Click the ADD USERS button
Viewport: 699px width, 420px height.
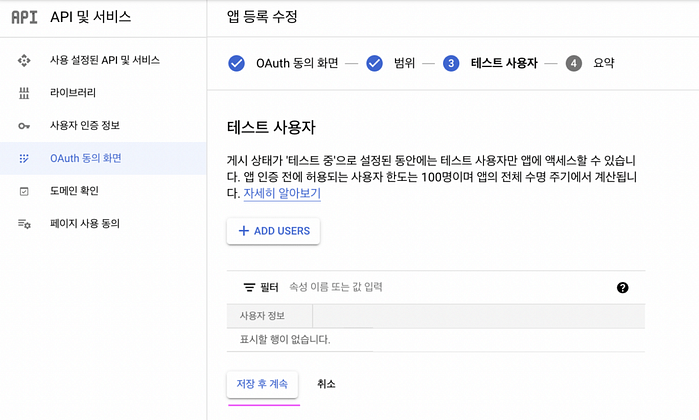click(273, 231)
